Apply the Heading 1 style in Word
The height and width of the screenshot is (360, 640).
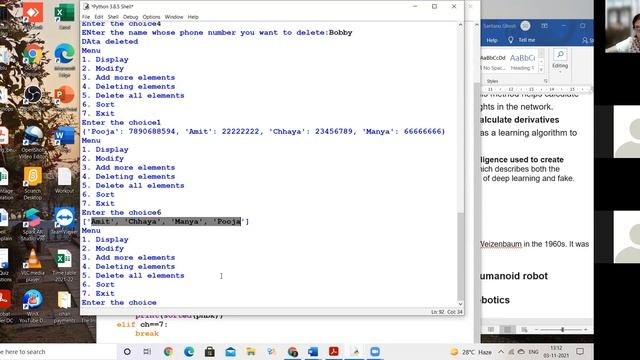tap(522, 62)
